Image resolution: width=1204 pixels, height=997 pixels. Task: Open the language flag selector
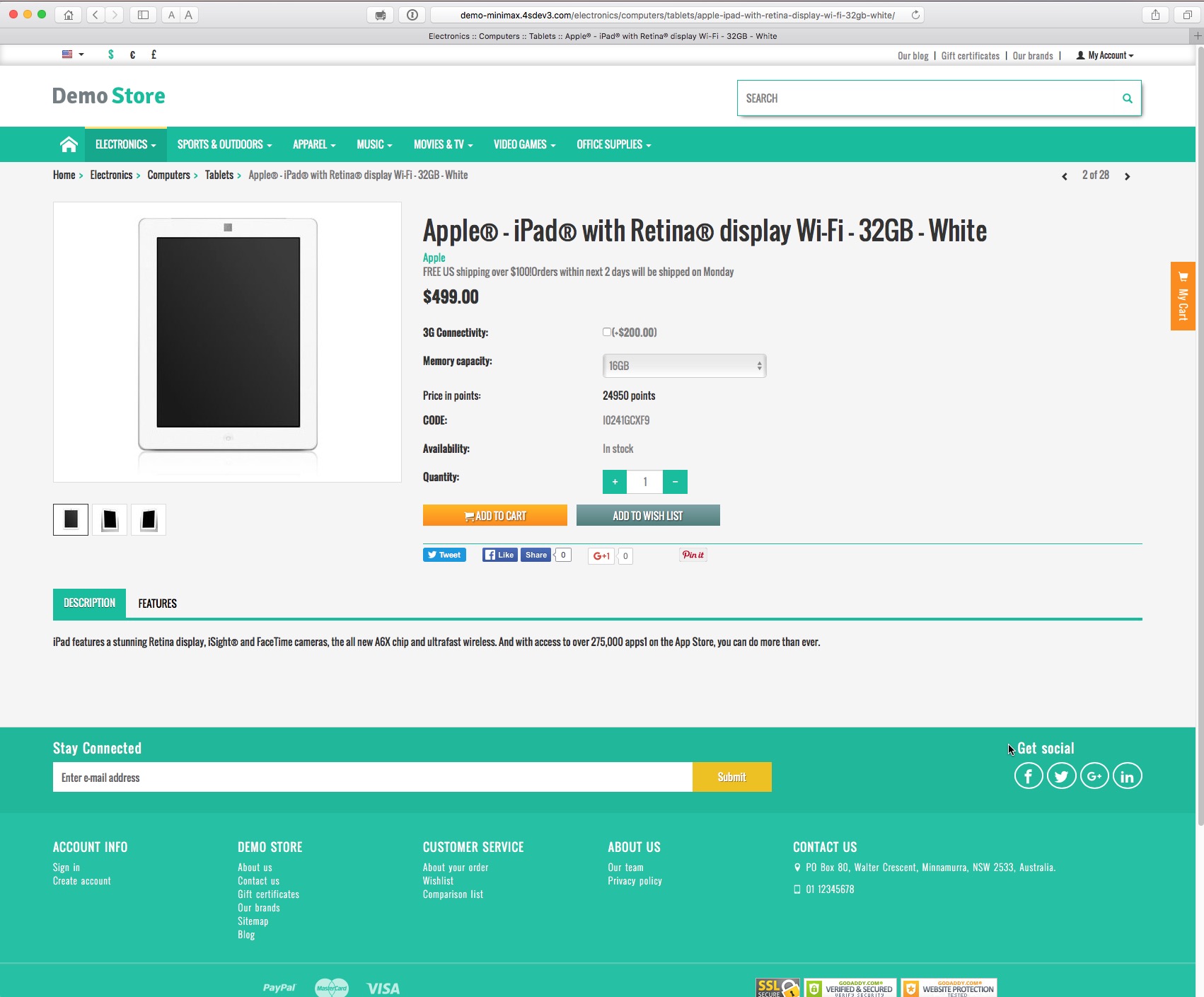coord(72,54)
